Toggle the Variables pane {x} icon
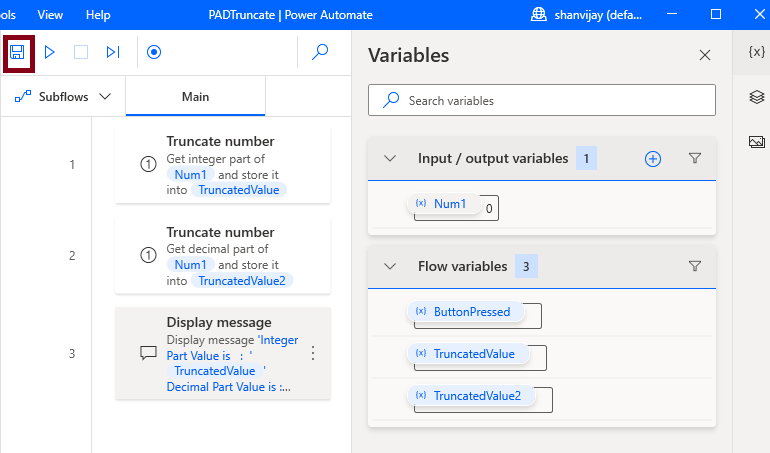Viewport: 770px width, 453px height. pyautogui.click(x=756, y=52)
